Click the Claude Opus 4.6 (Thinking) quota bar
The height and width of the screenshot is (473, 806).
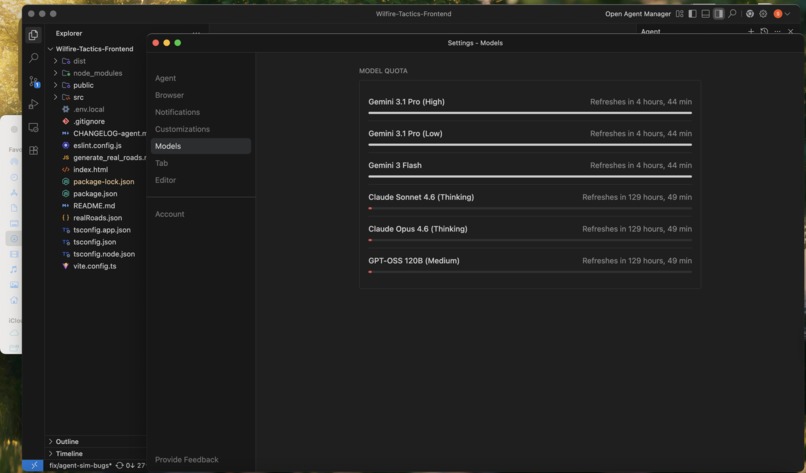(530, 240)
